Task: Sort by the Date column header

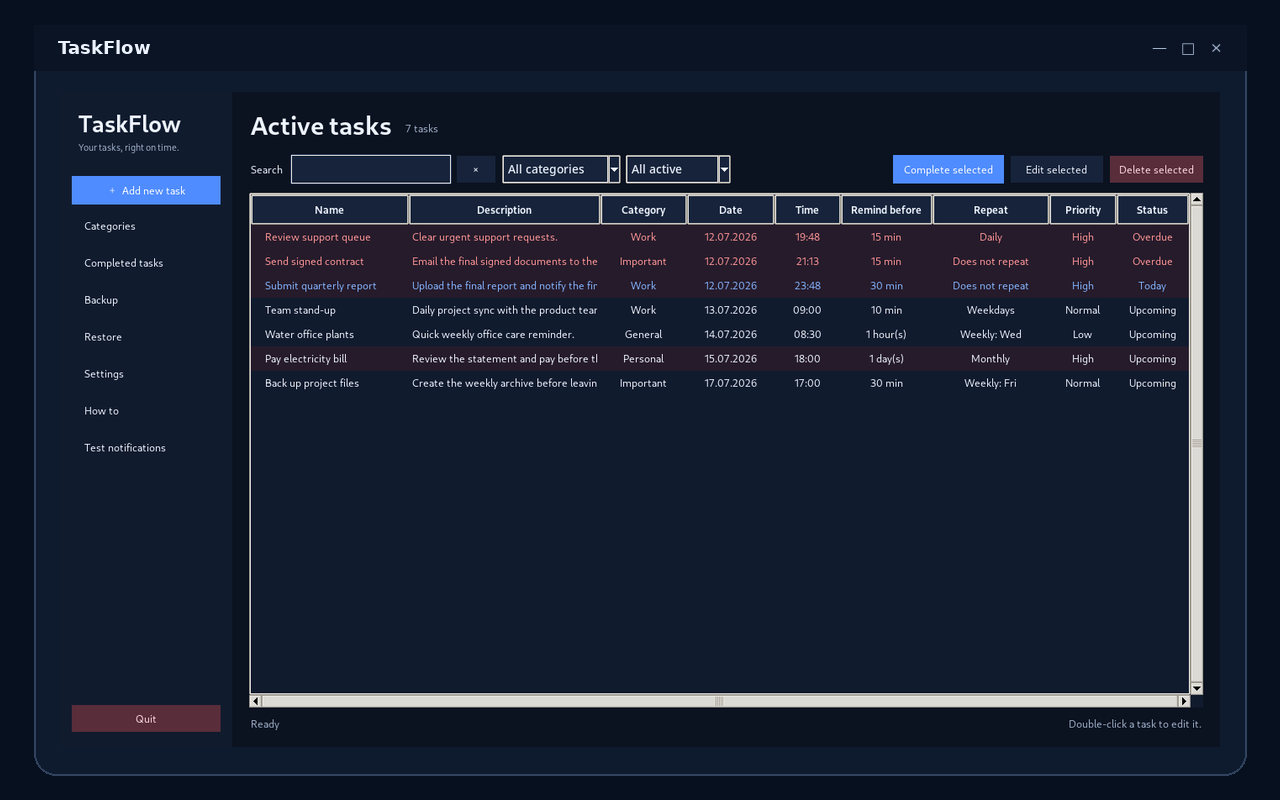Action: pos(731,210)
